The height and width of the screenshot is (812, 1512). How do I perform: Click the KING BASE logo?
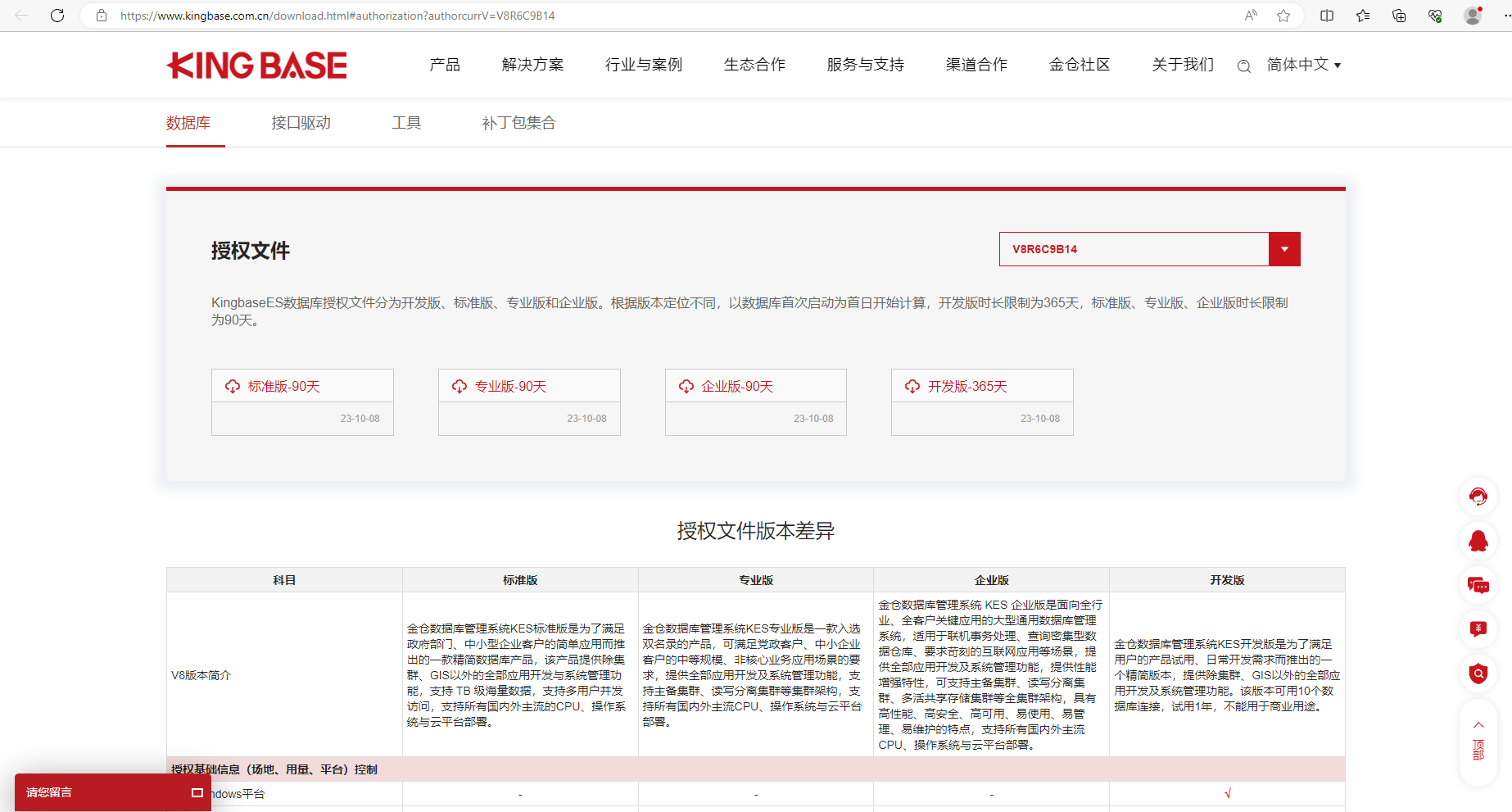256,65
